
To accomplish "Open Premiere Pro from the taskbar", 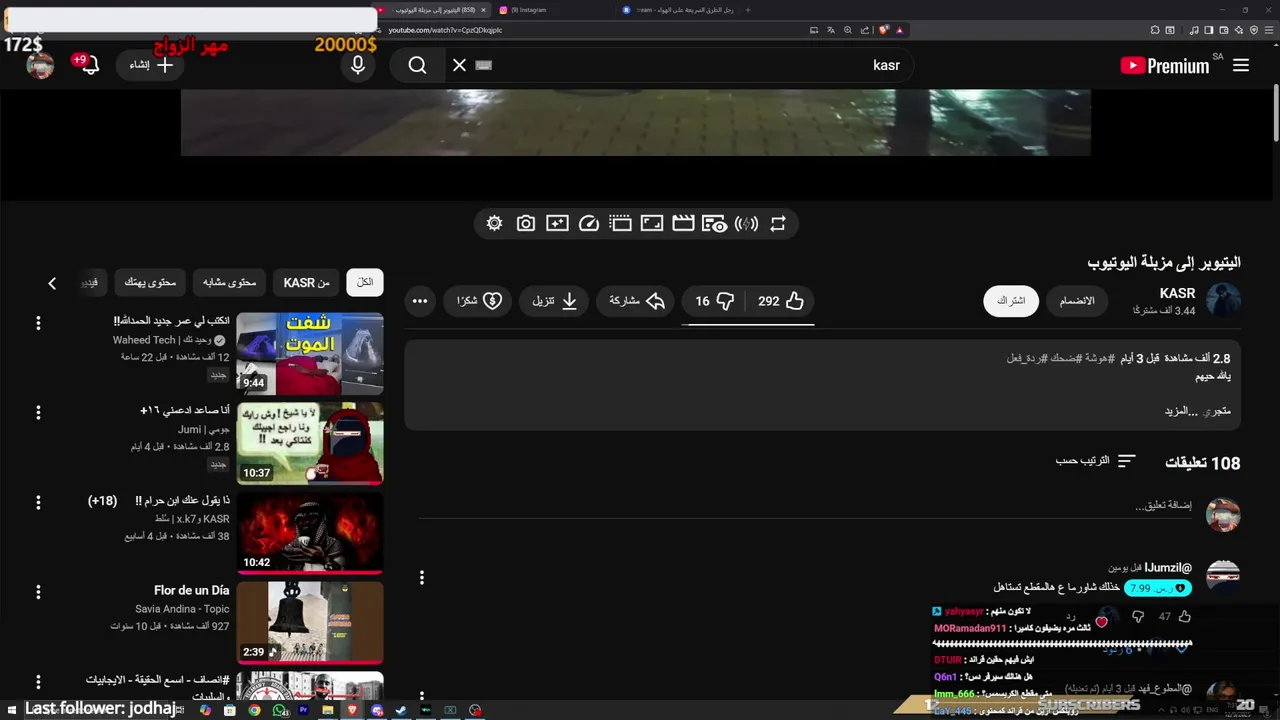I will point(303,710).
